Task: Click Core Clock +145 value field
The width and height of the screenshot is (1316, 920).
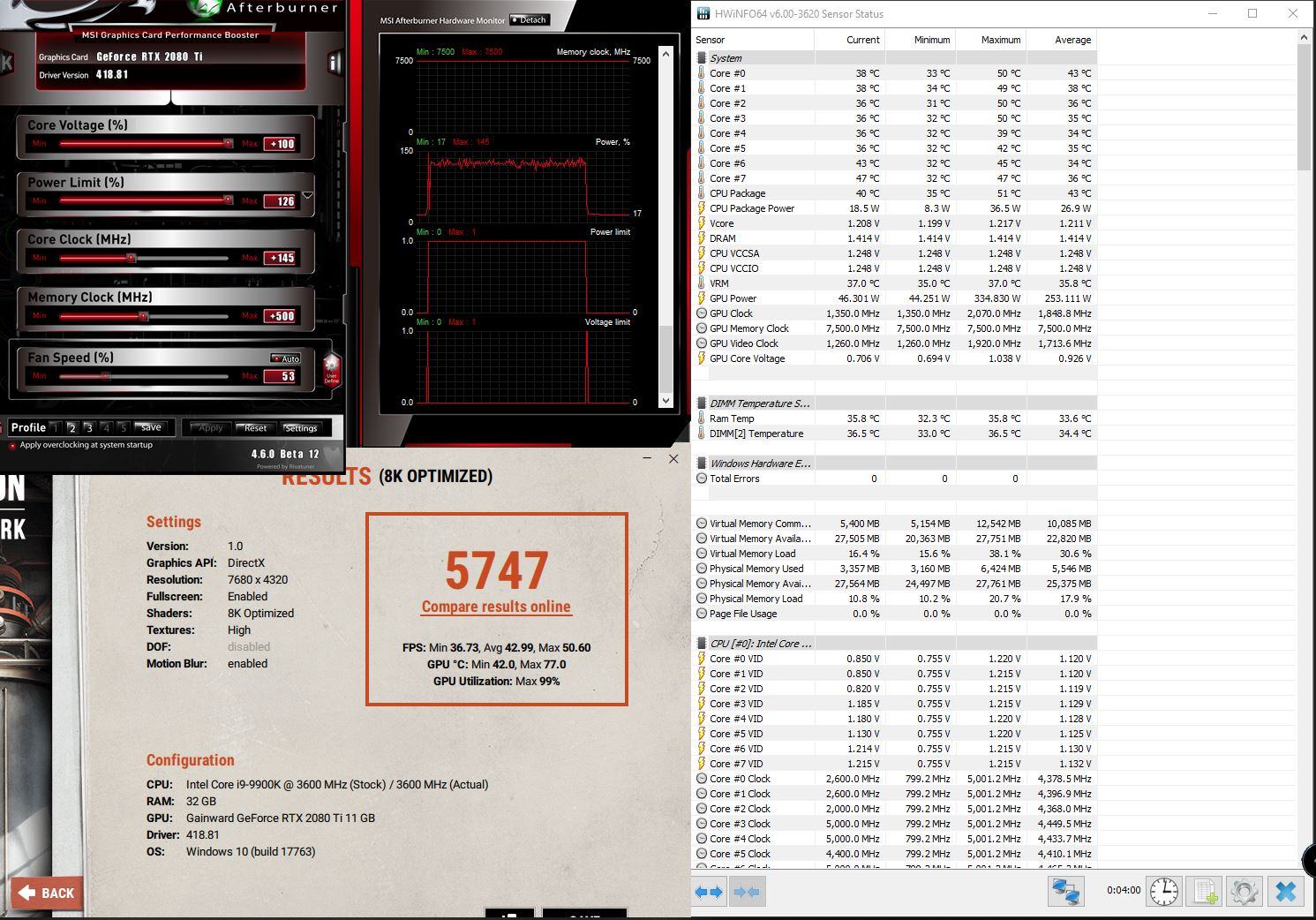Action: [x=281, y=258]
